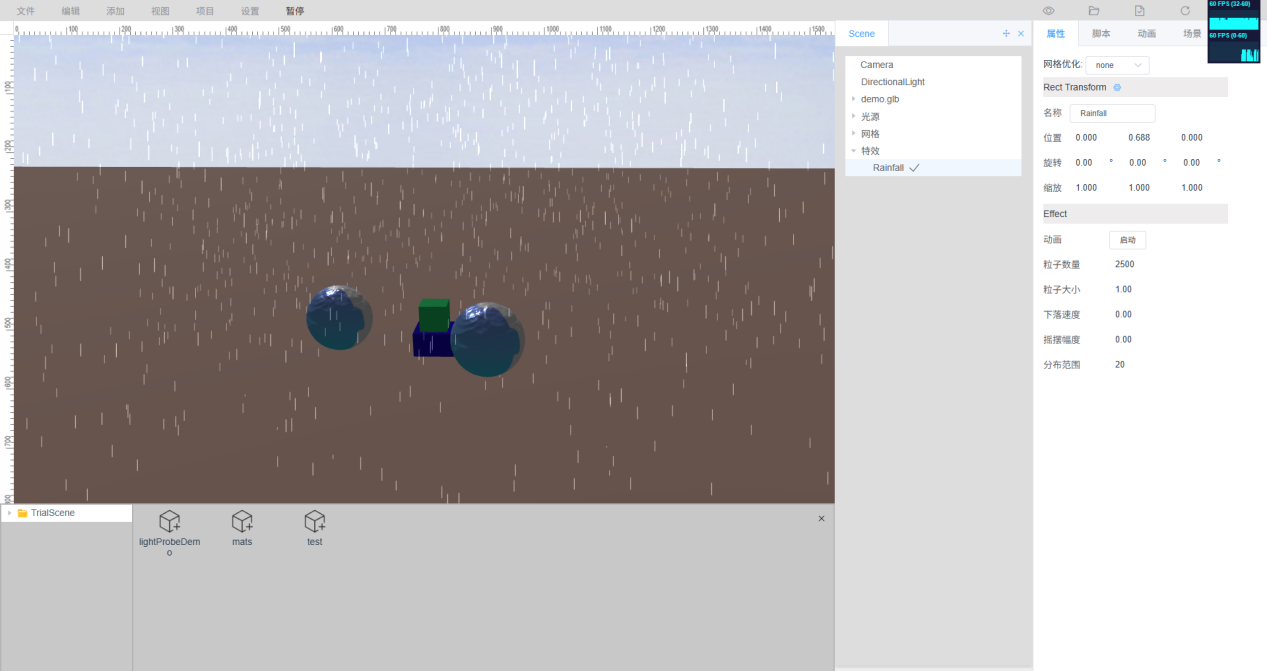Click the eye preview icon in top toolbar
Screen dimensions: 1267x671
[x=1049, y=11]
